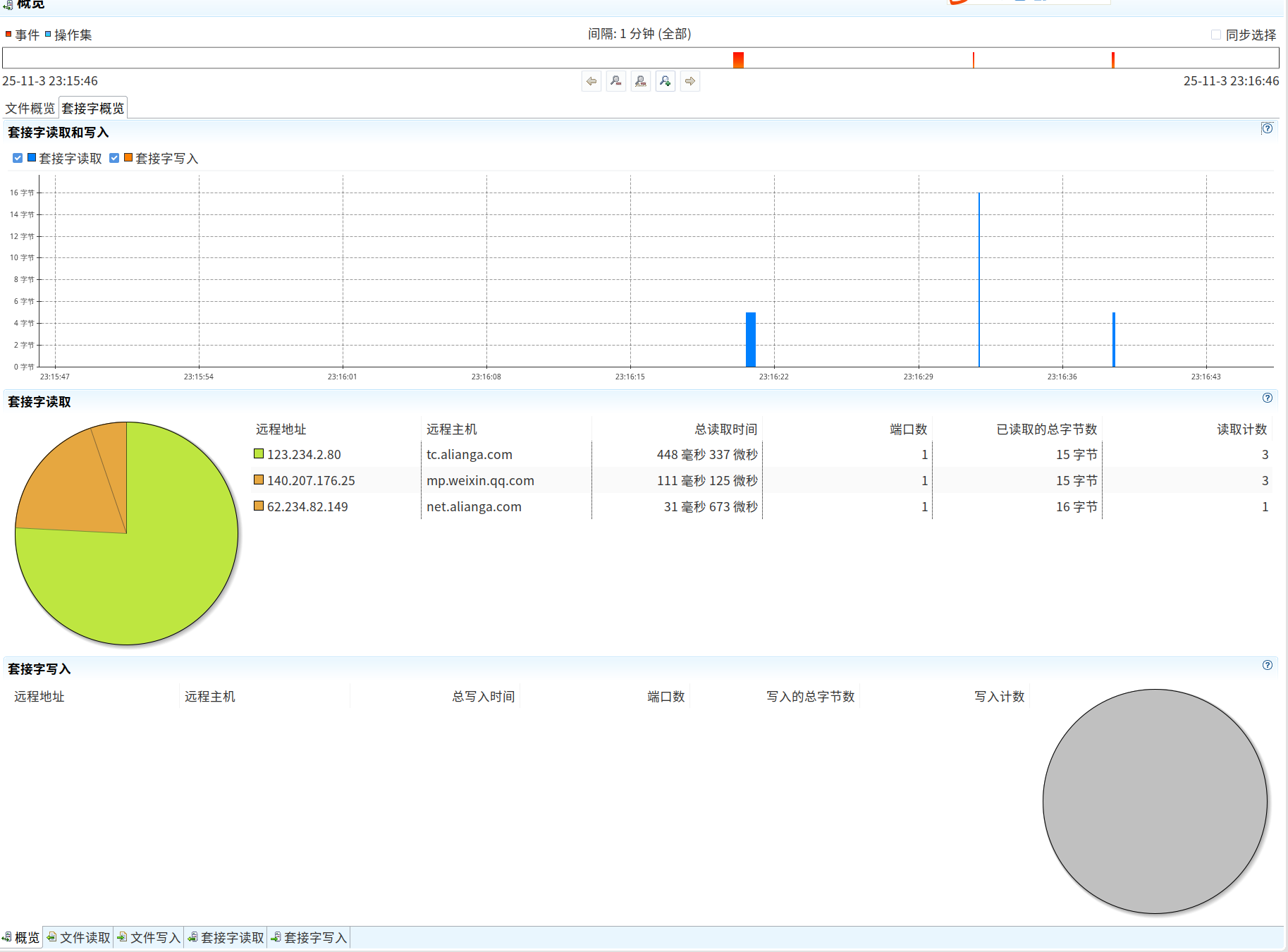
Task: Open help for the 套接字读取和写入 chart section
Action: tap(1267, 128)
